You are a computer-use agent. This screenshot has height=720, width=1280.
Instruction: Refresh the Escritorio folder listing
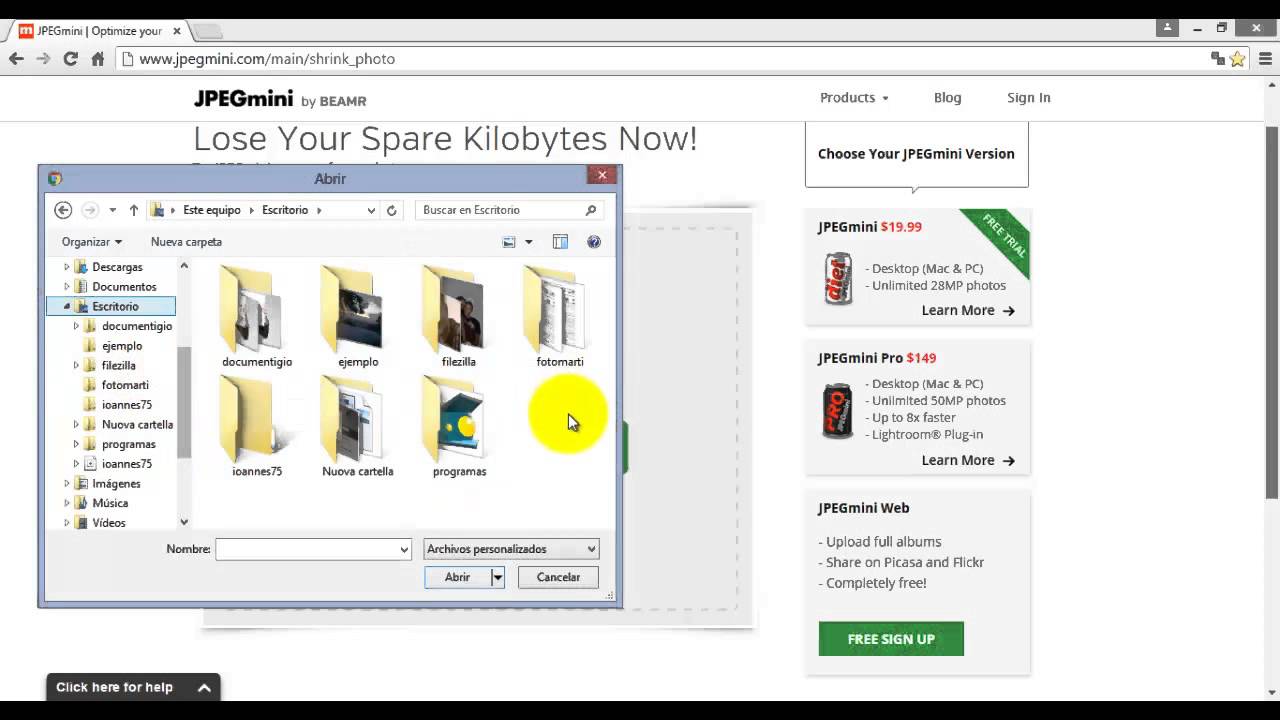(392, 210)
